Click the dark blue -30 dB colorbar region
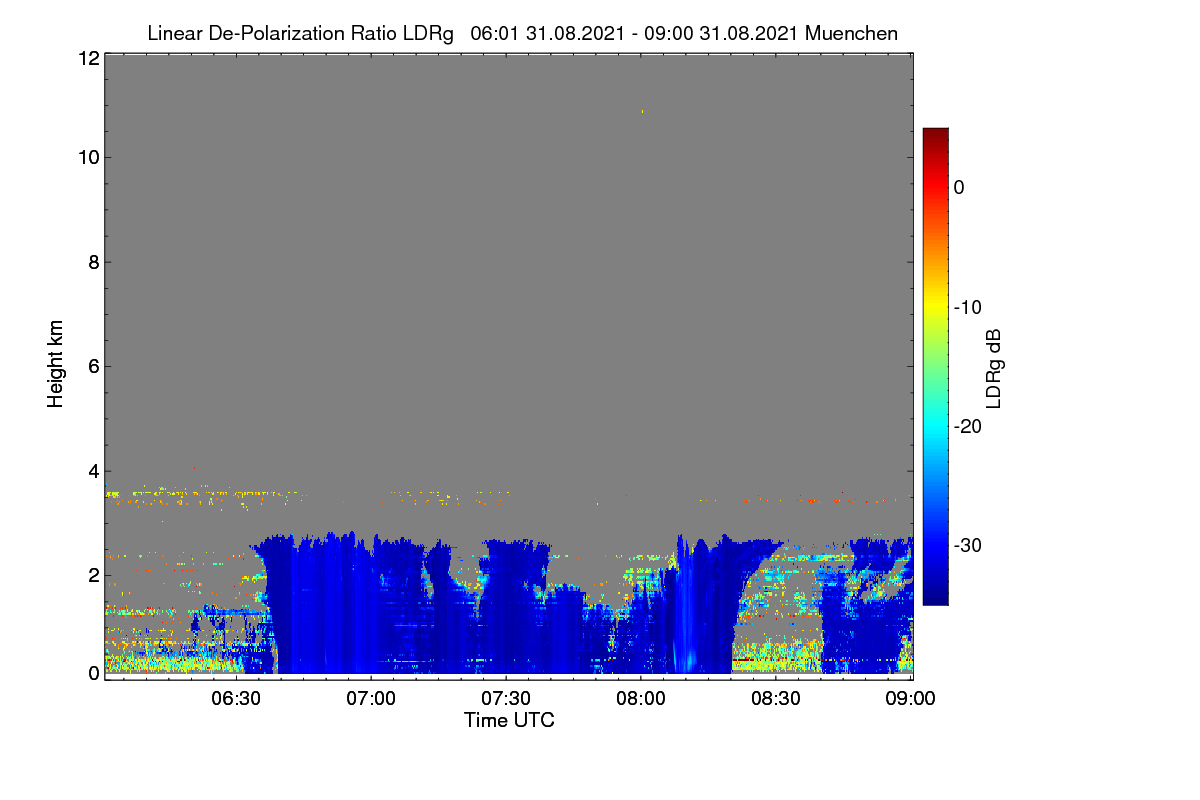Screen dimensions: 1200x800 point(935,545)
